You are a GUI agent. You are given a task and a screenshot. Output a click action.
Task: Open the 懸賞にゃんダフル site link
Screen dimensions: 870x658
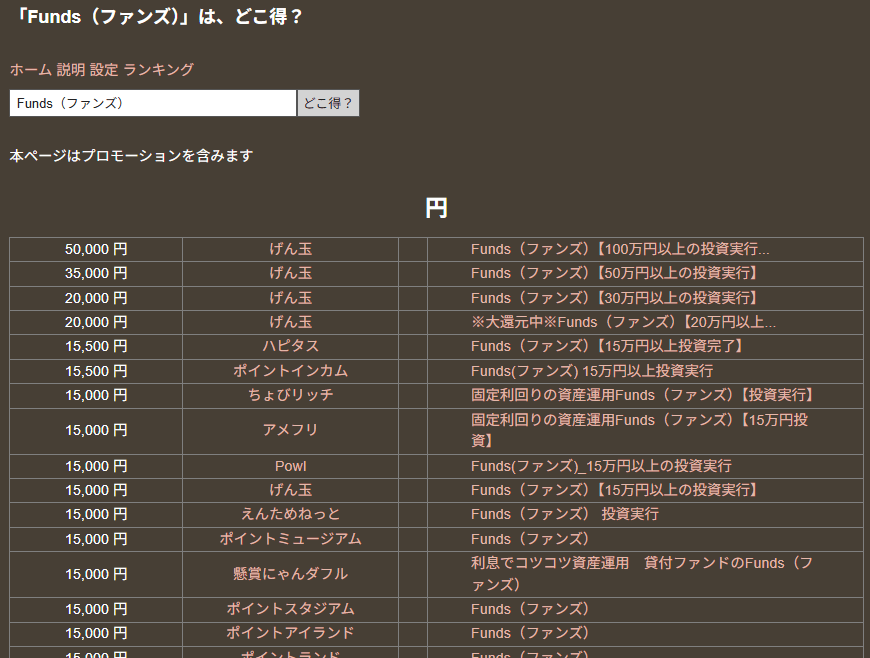pyautogui.click(x=290, y=574)
